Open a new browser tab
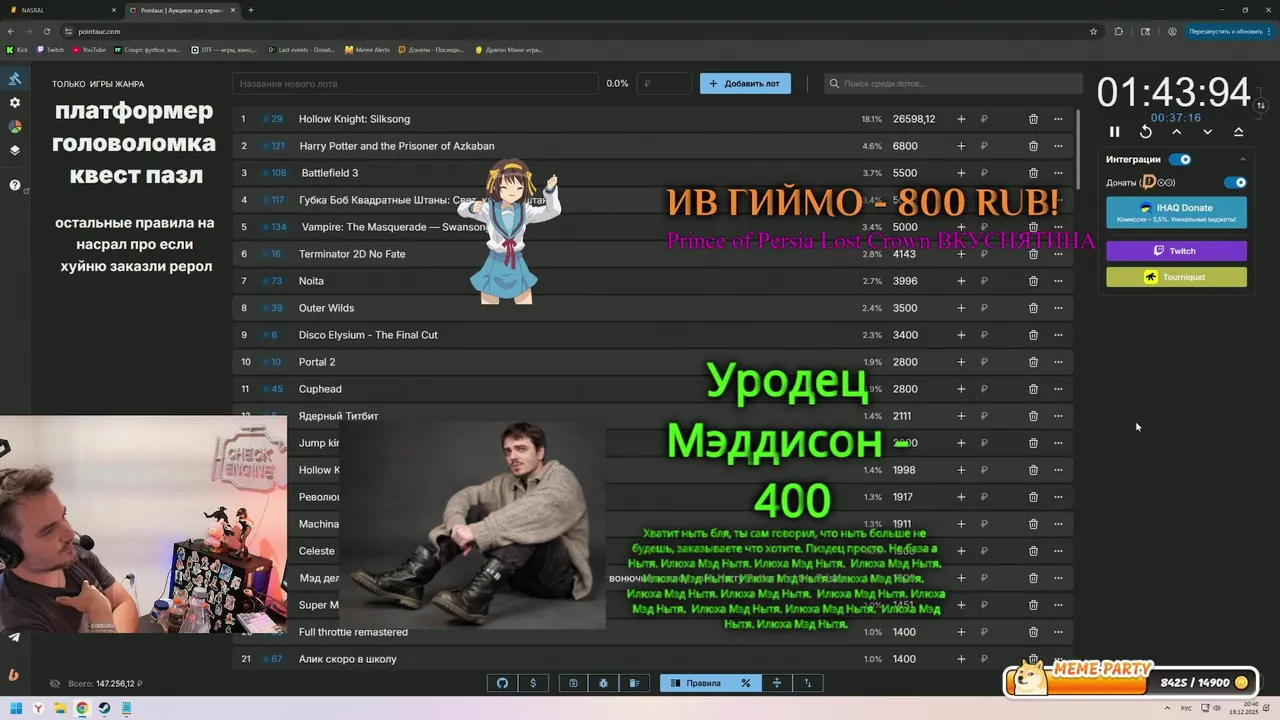 point(250,10)
